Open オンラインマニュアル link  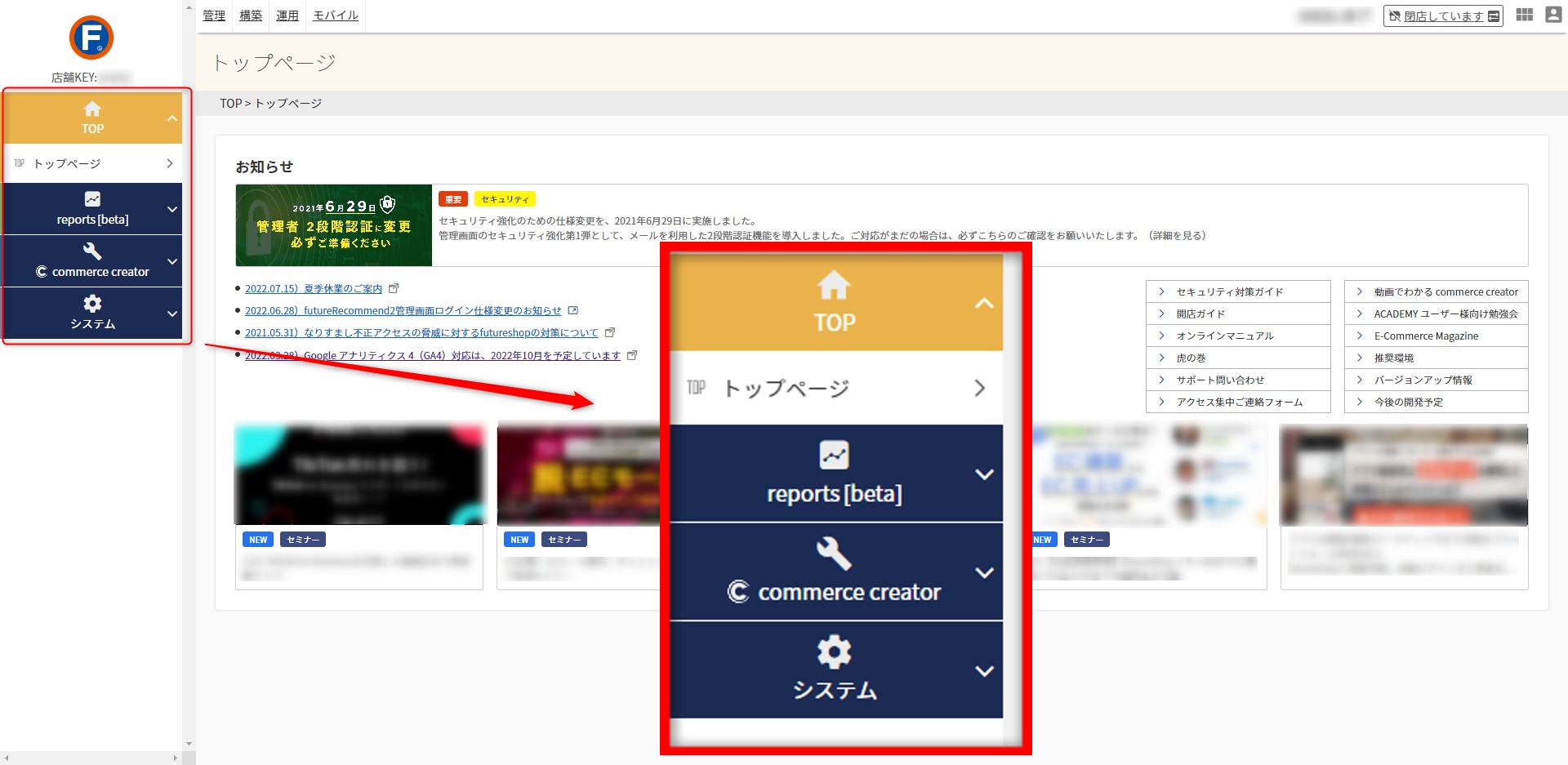pos(1238,336)
